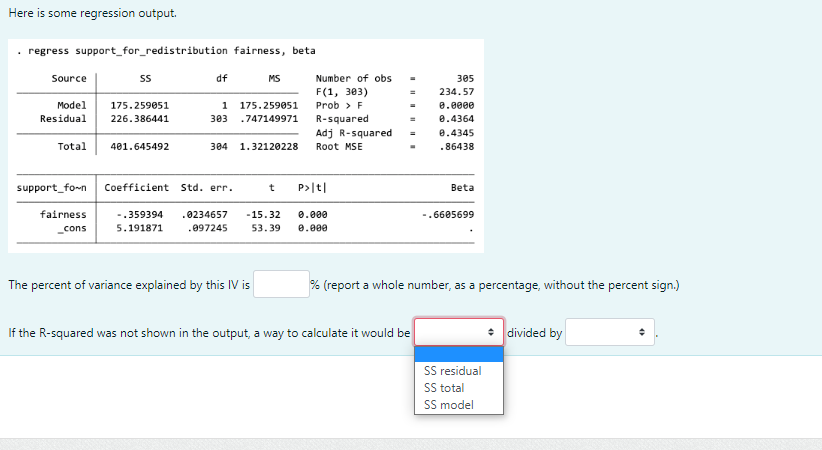Viewport: 822px width, 450px height.
Task: Click the Total SS value 401.645492
Action: [x=139, y=146]
